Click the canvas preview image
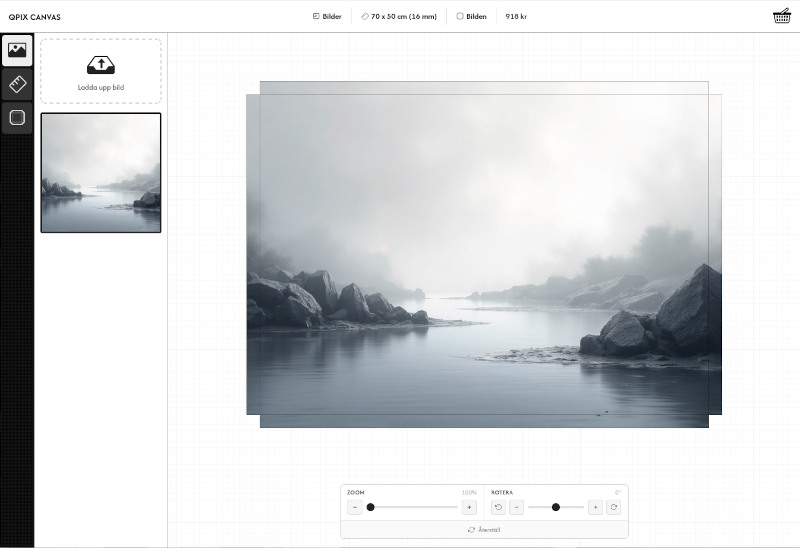Screen dimensions: 800x548 tap(484, 254)
